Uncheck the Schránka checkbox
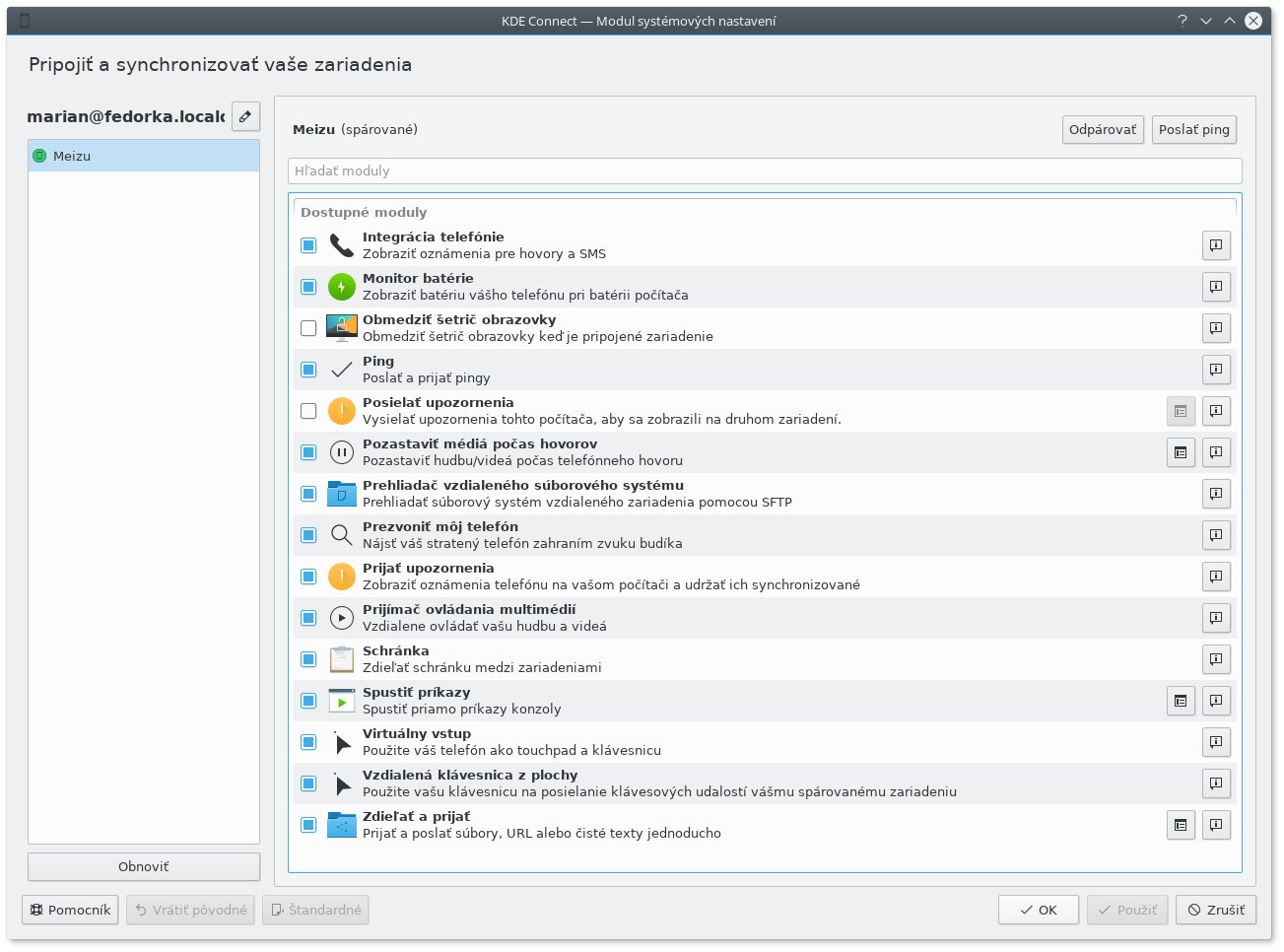The image size is (1284, 952). click(308, 659)
